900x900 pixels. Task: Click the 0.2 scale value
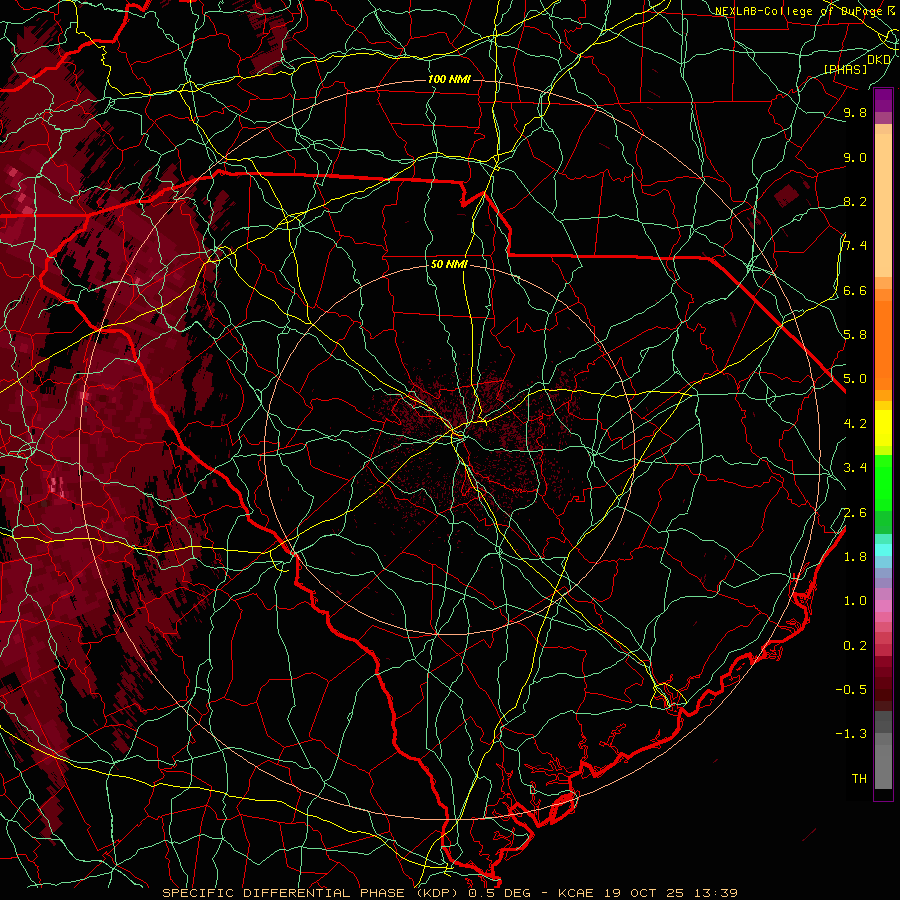click(855, 646)
